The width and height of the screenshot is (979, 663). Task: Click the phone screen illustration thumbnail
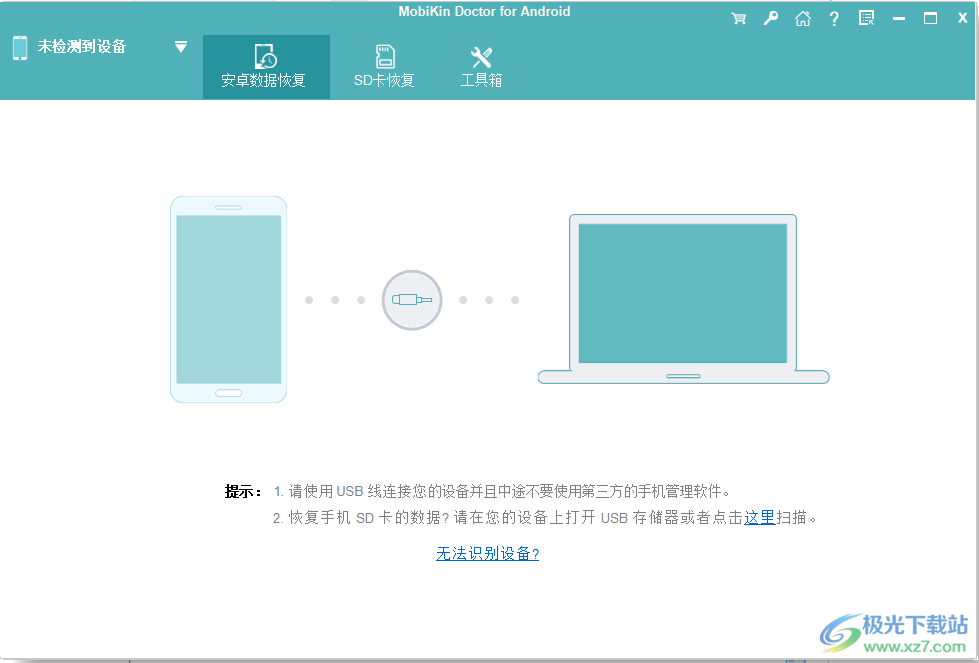[228, 298]
